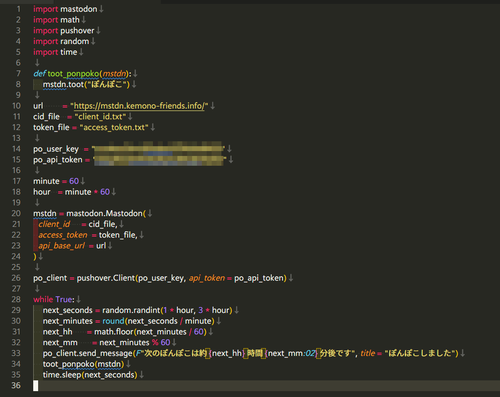Click 'import math' on line 2

[56, 20]
